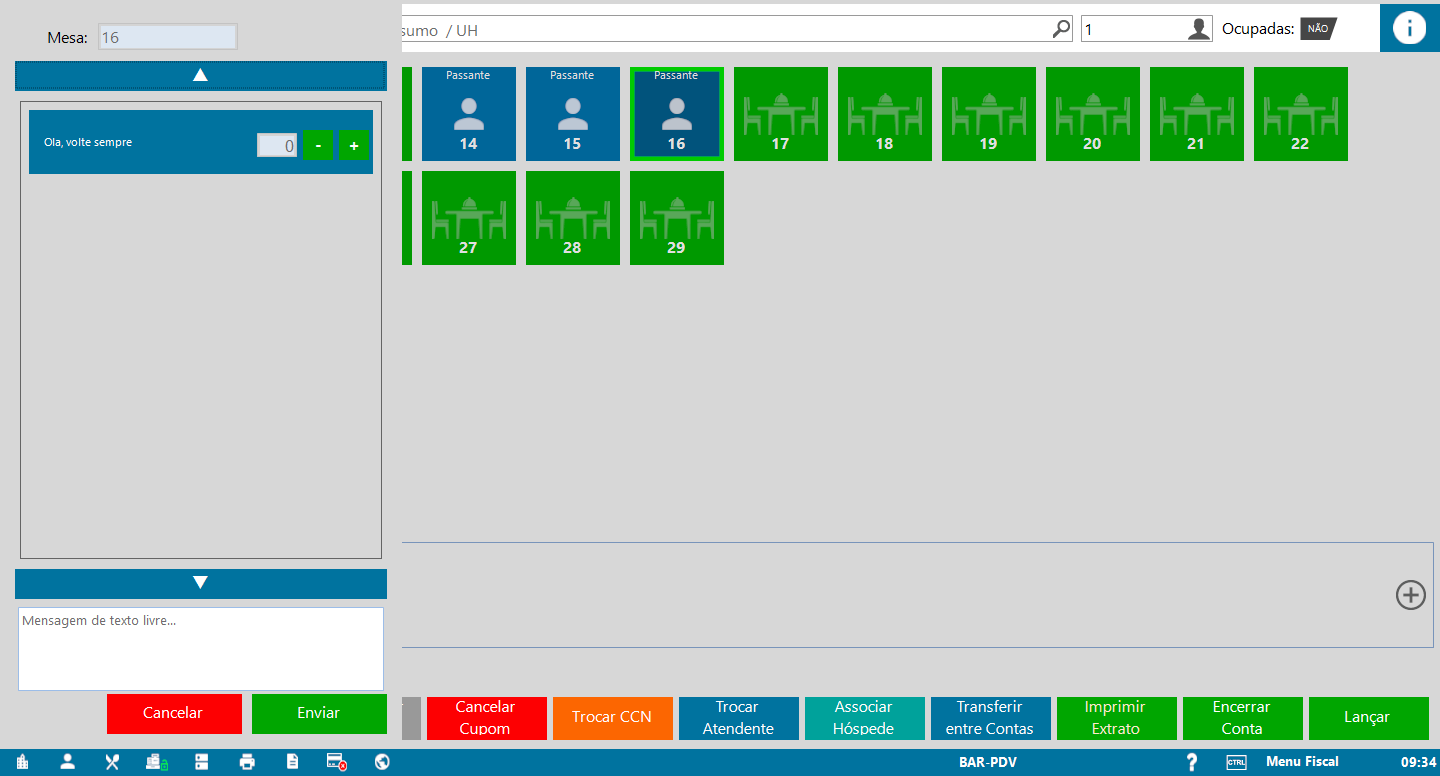Move message list down with down arrow bar
The image size is (1440, 776).
[200, 583]
